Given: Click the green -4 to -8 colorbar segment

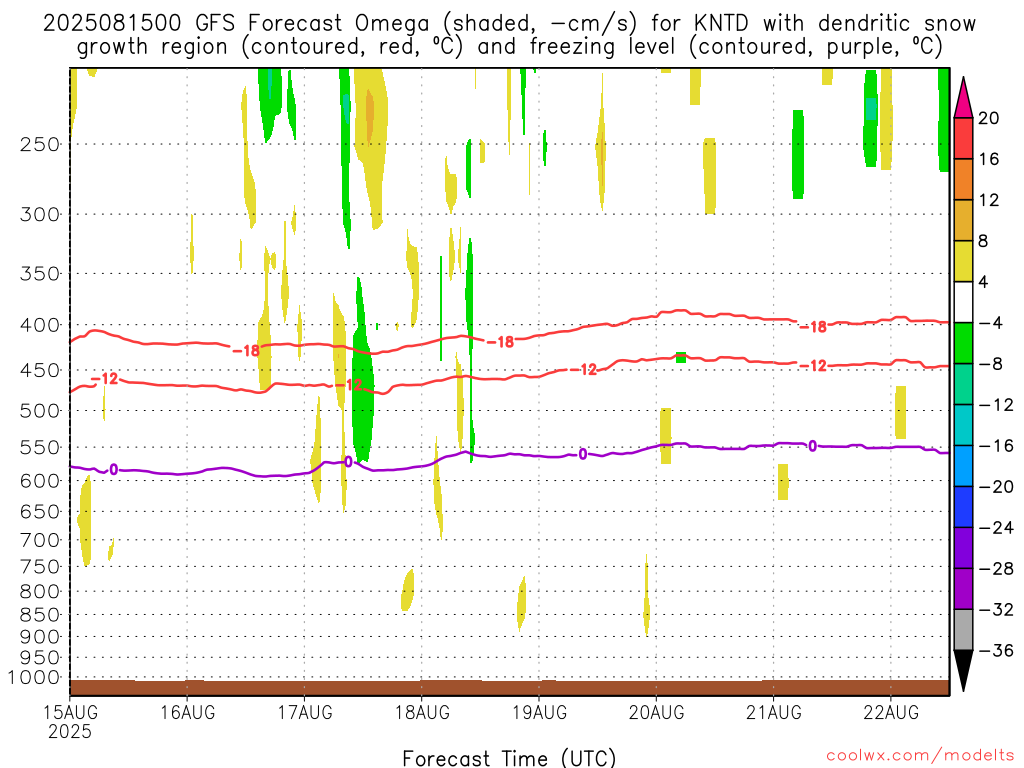Looking at the screenshot, I should pyautogui.click(x=963, y=344).
